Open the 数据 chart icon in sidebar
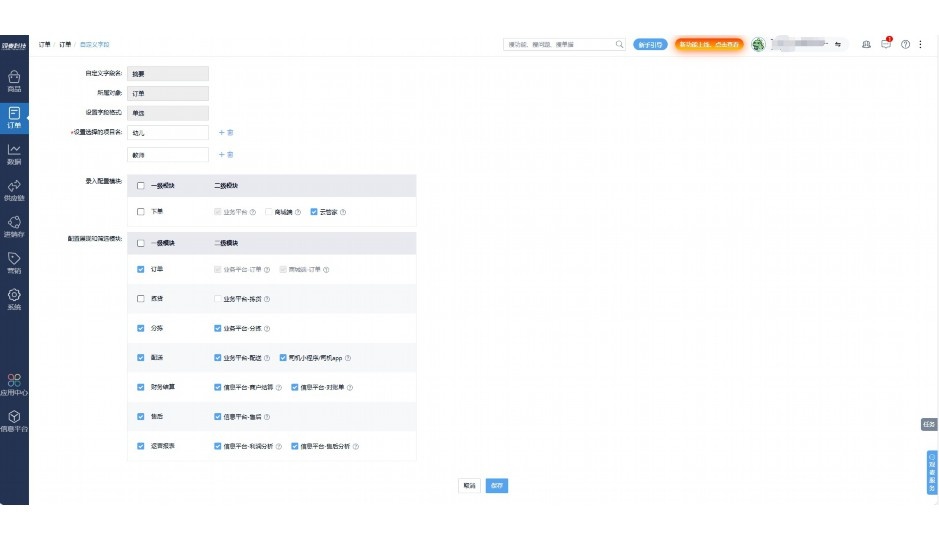939x540 pixels. coord(14,153)
